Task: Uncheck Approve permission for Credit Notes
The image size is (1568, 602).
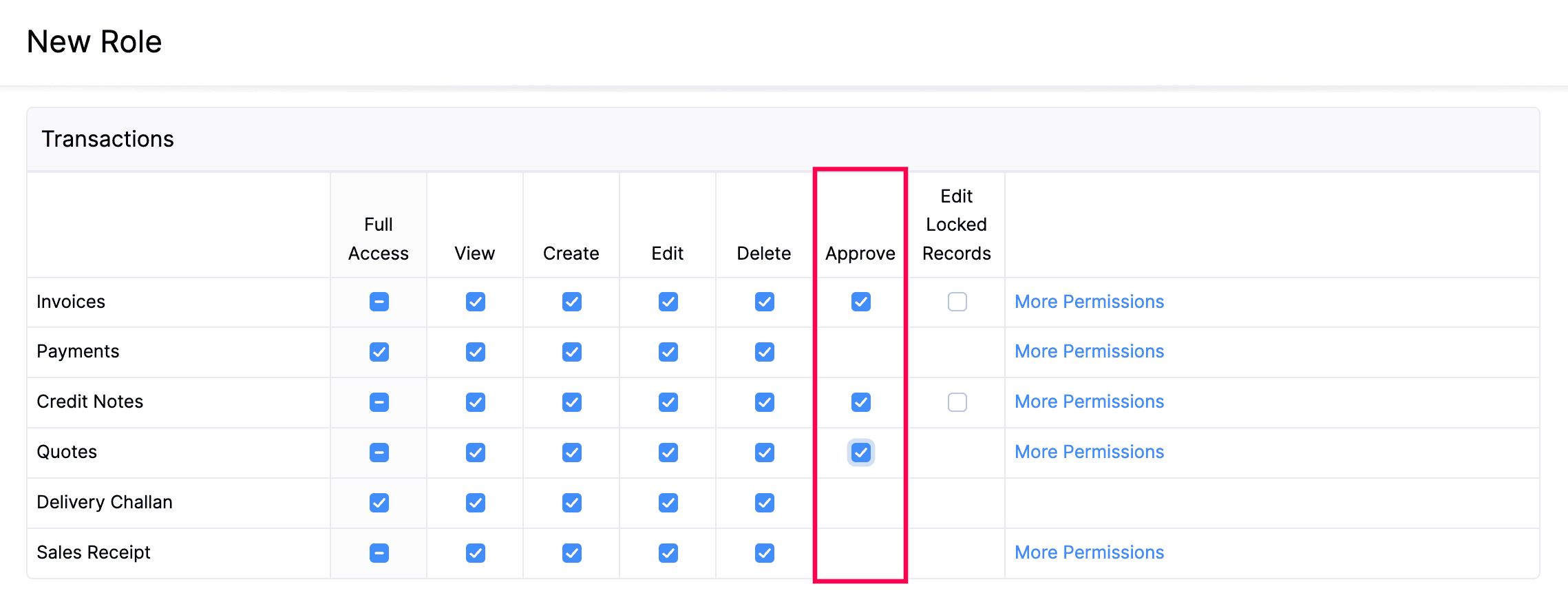Action: pos(861,402)
